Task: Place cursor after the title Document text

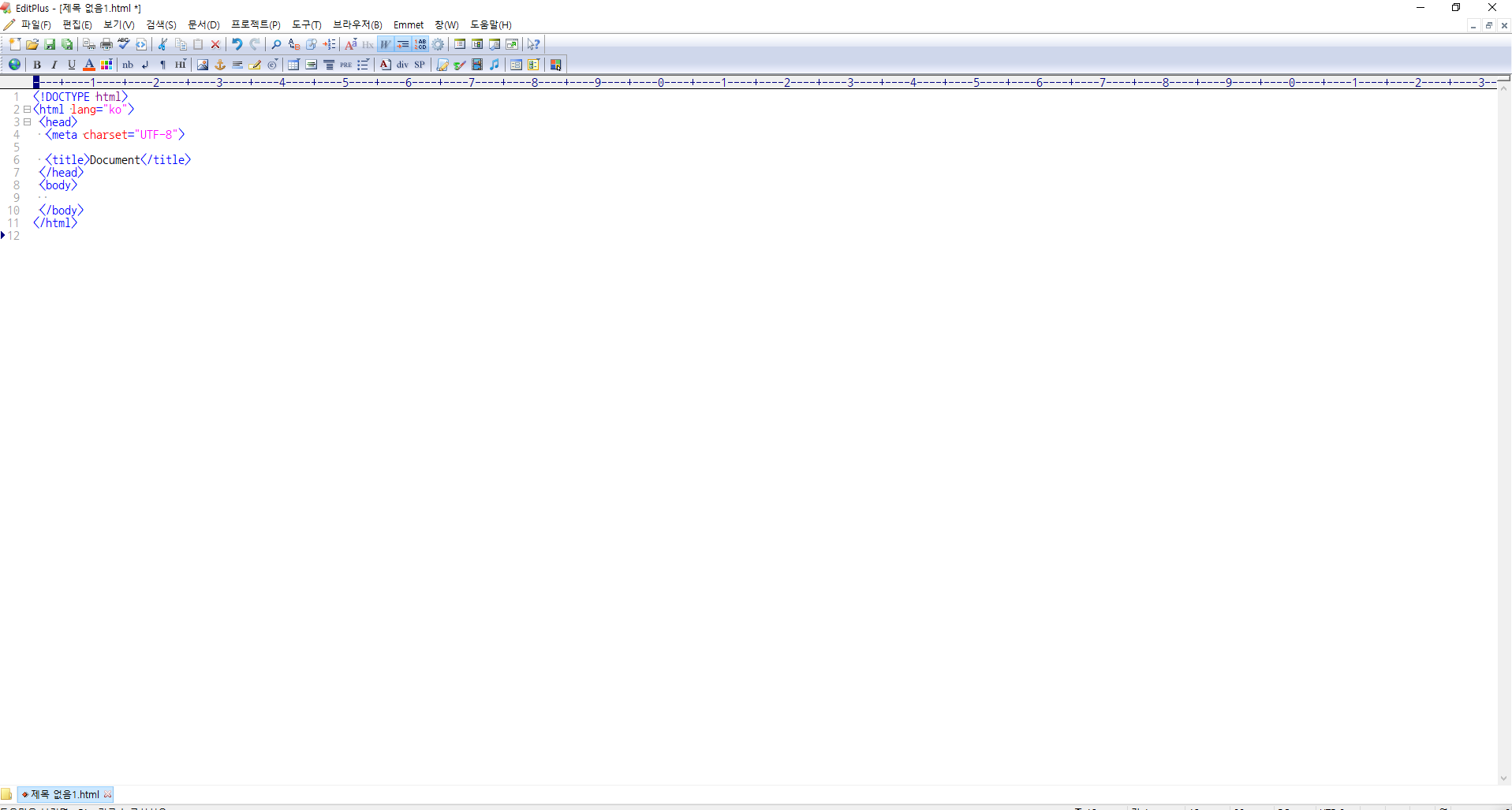Action: (140, 160)
